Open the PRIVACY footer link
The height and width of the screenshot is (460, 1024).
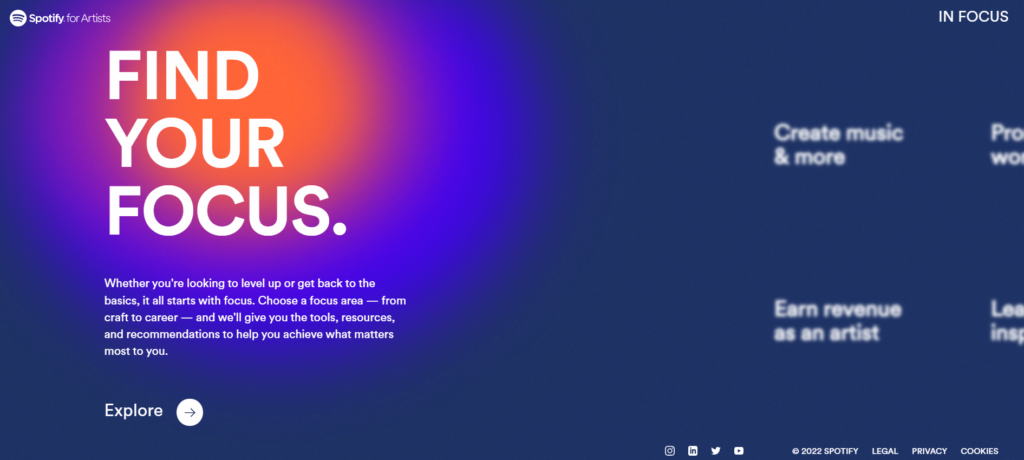point(929,452)
